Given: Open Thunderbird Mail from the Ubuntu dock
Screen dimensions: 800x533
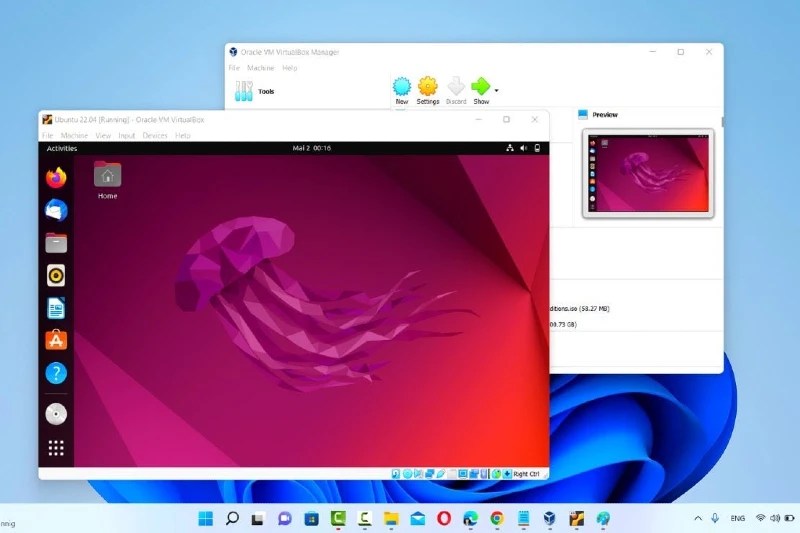Looking at the screenshot, I should [56, 210].
